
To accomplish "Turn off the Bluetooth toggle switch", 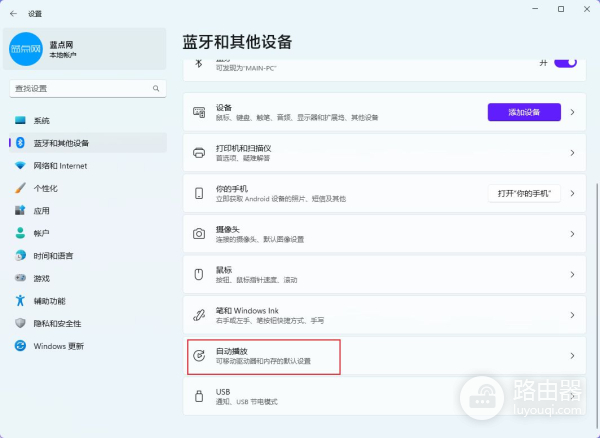I will (x=566, y=63).
